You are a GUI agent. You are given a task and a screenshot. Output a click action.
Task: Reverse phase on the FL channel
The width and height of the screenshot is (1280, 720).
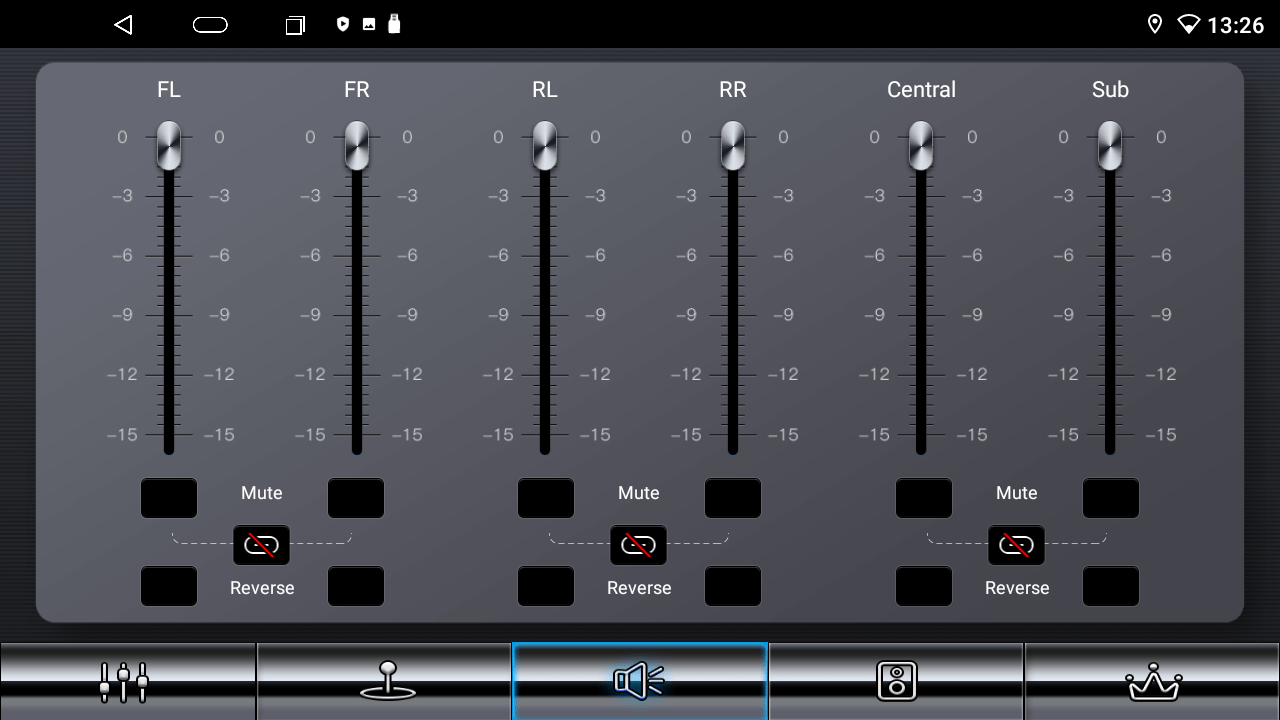[169, 586]
